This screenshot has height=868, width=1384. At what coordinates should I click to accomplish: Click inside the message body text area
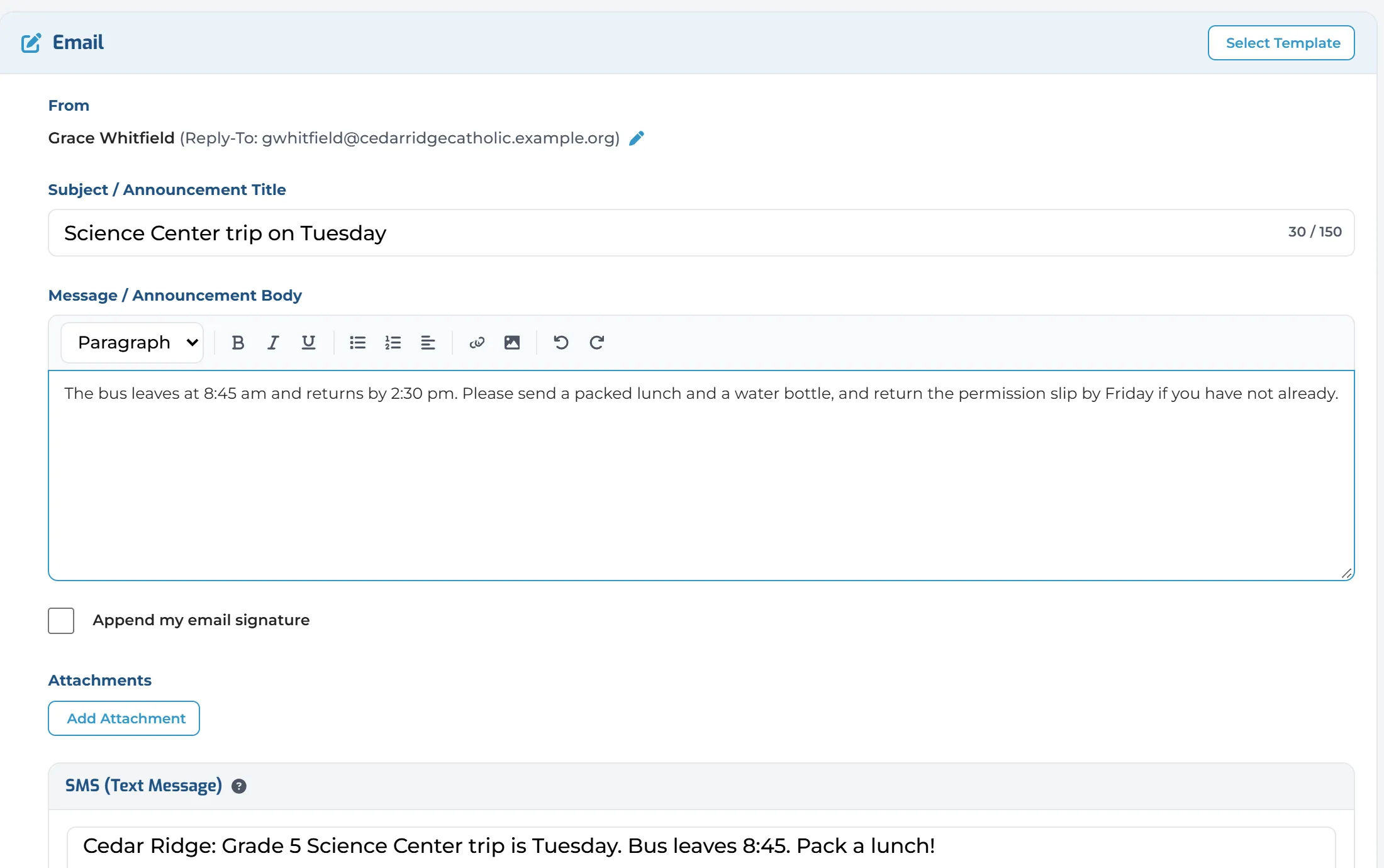click(701, 476)
